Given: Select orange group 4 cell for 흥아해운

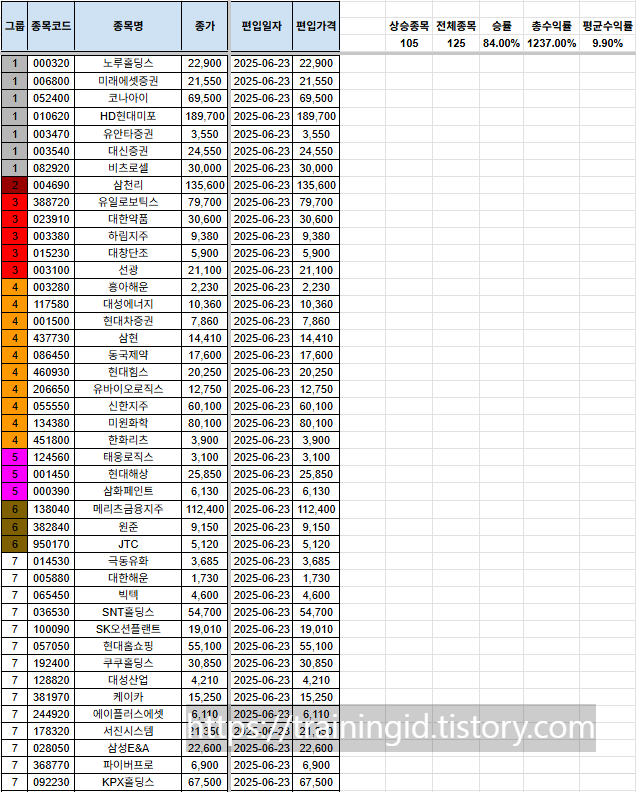Looking at the screenshot, I should point(15,287).
